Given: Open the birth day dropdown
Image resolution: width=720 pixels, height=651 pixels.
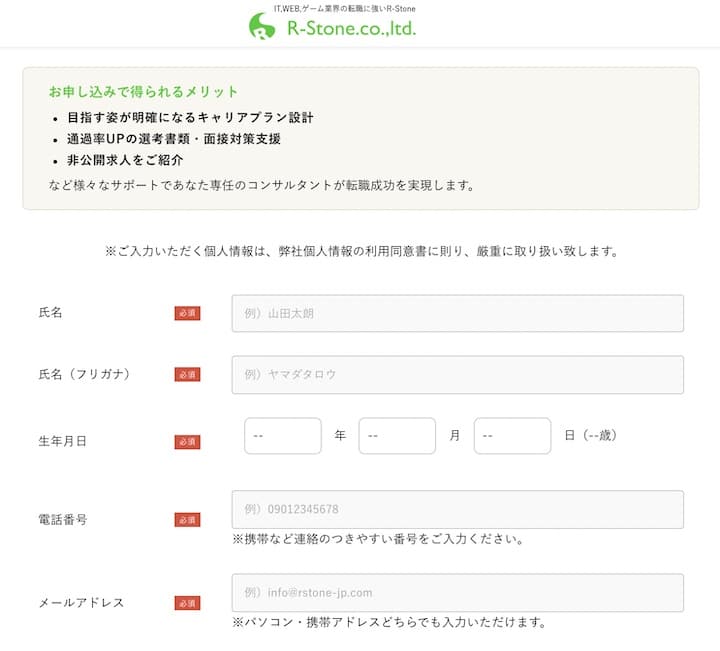Looking at the screenshot, I should 512,436.
